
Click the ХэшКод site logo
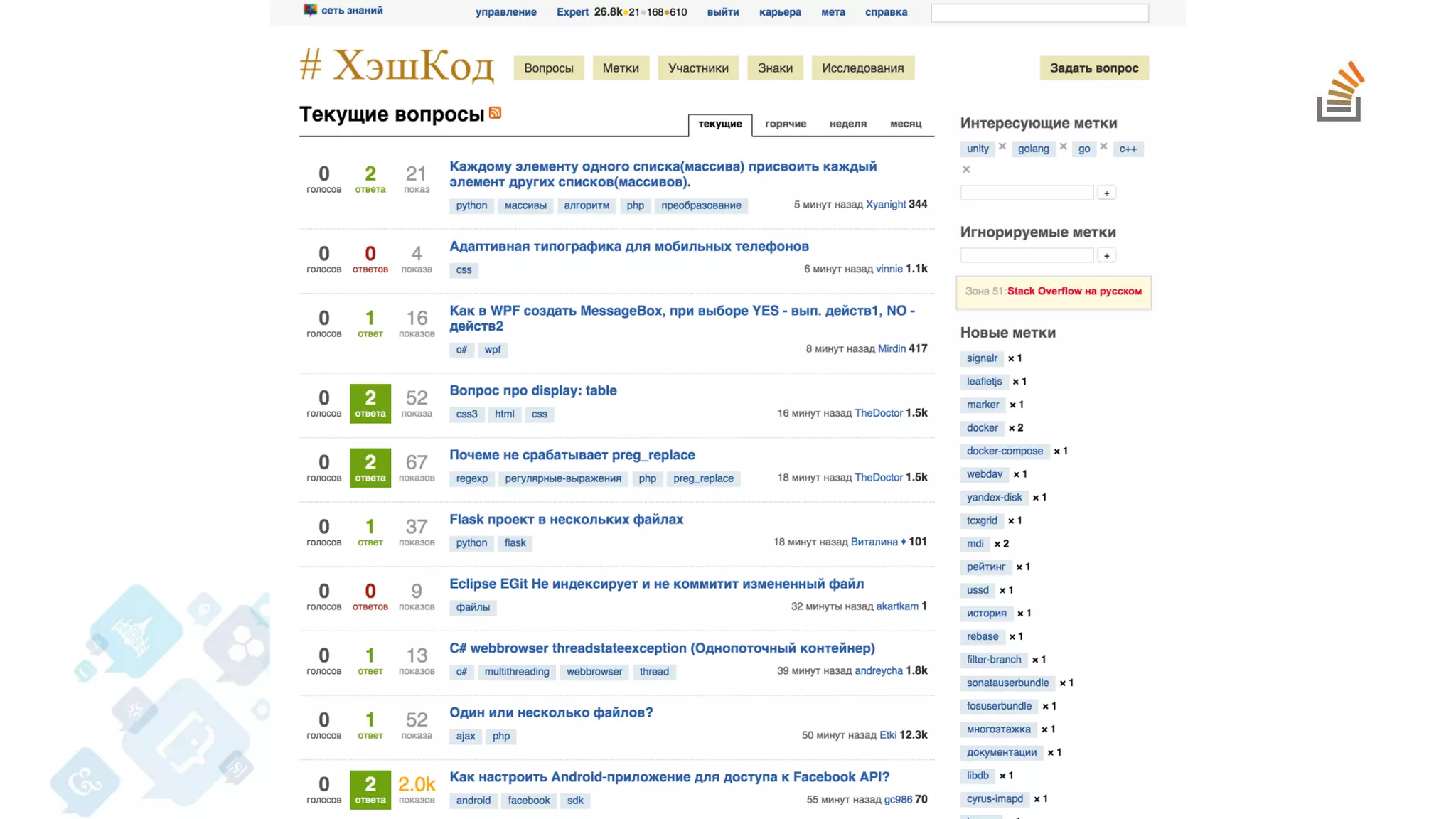(x=397, y=66)
